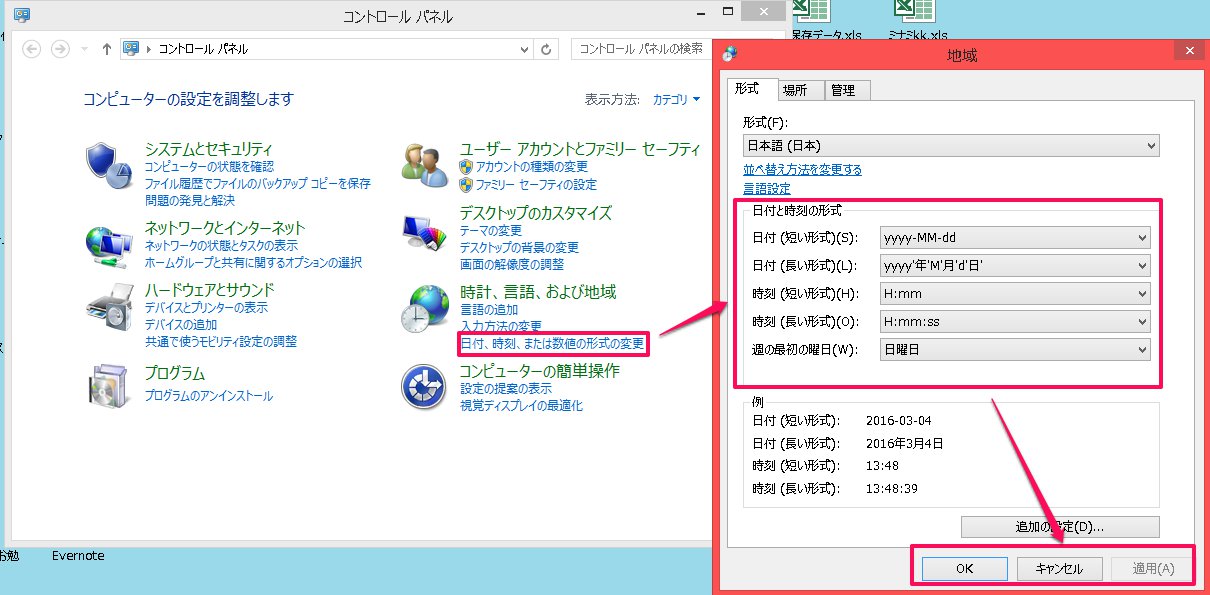Image resolution: width=1210 pixels, height=595 pixels.
Task: Click 画面の解像度の調整 link
Action: coord(512,264)
